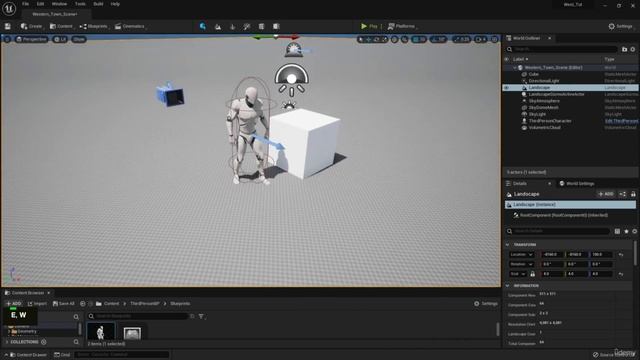
Task: Toggle Landscape visibility eye icon
Action: click(x=507, y=88)
